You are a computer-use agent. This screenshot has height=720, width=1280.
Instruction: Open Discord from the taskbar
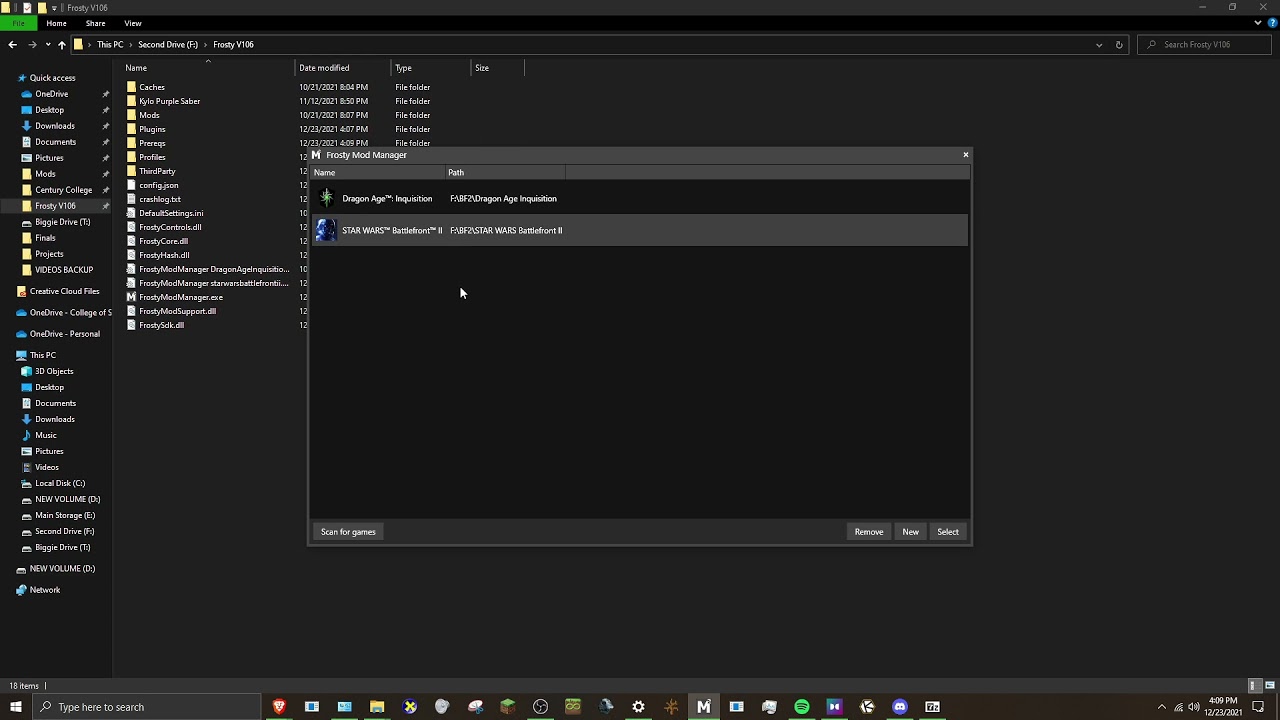[900, 707]
